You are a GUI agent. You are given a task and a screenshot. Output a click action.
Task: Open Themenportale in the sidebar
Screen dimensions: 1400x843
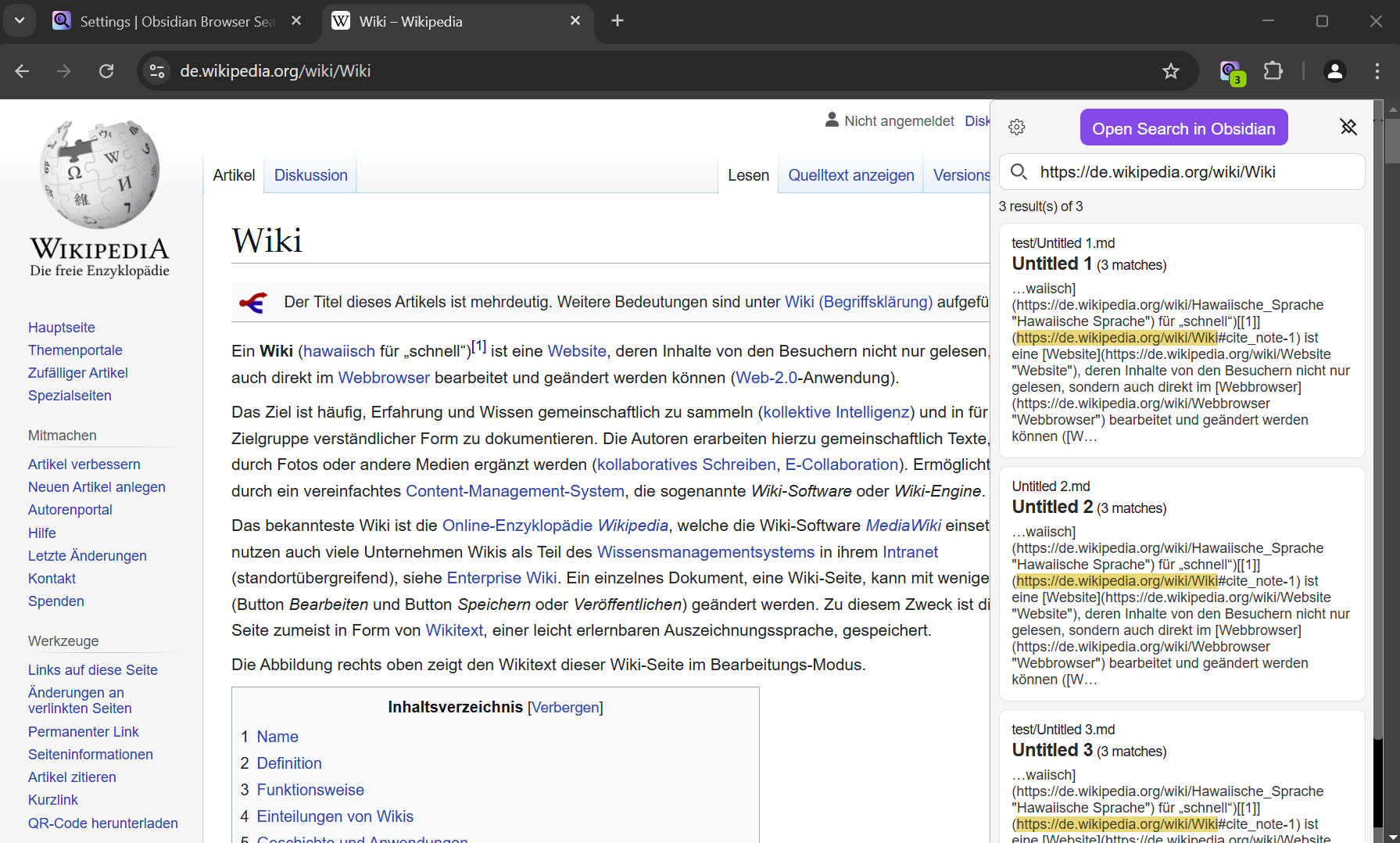pos(75,350)
